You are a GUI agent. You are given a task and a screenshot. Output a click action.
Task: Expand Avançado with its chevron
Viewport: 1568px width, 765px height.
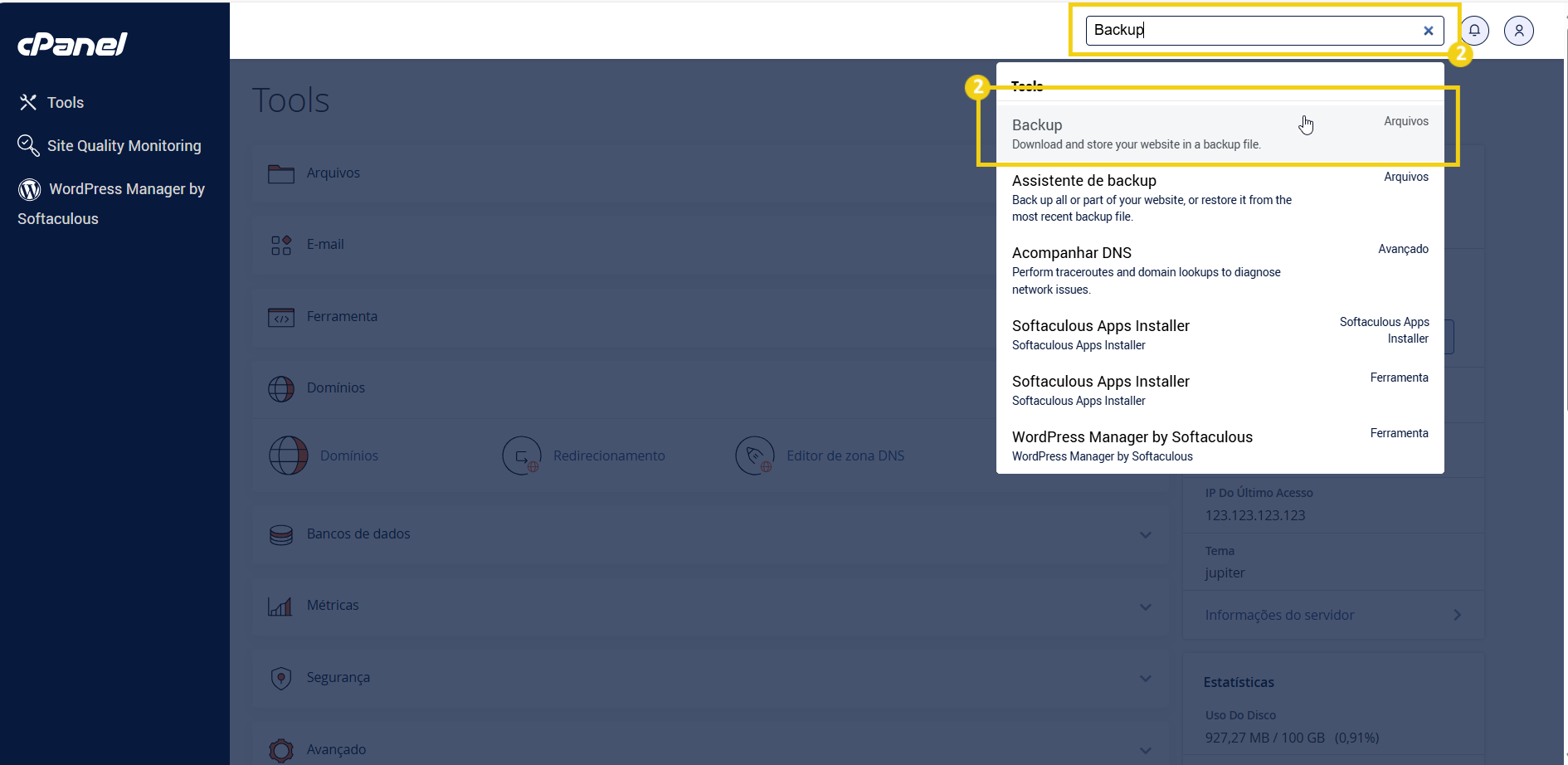point(1146,751)
